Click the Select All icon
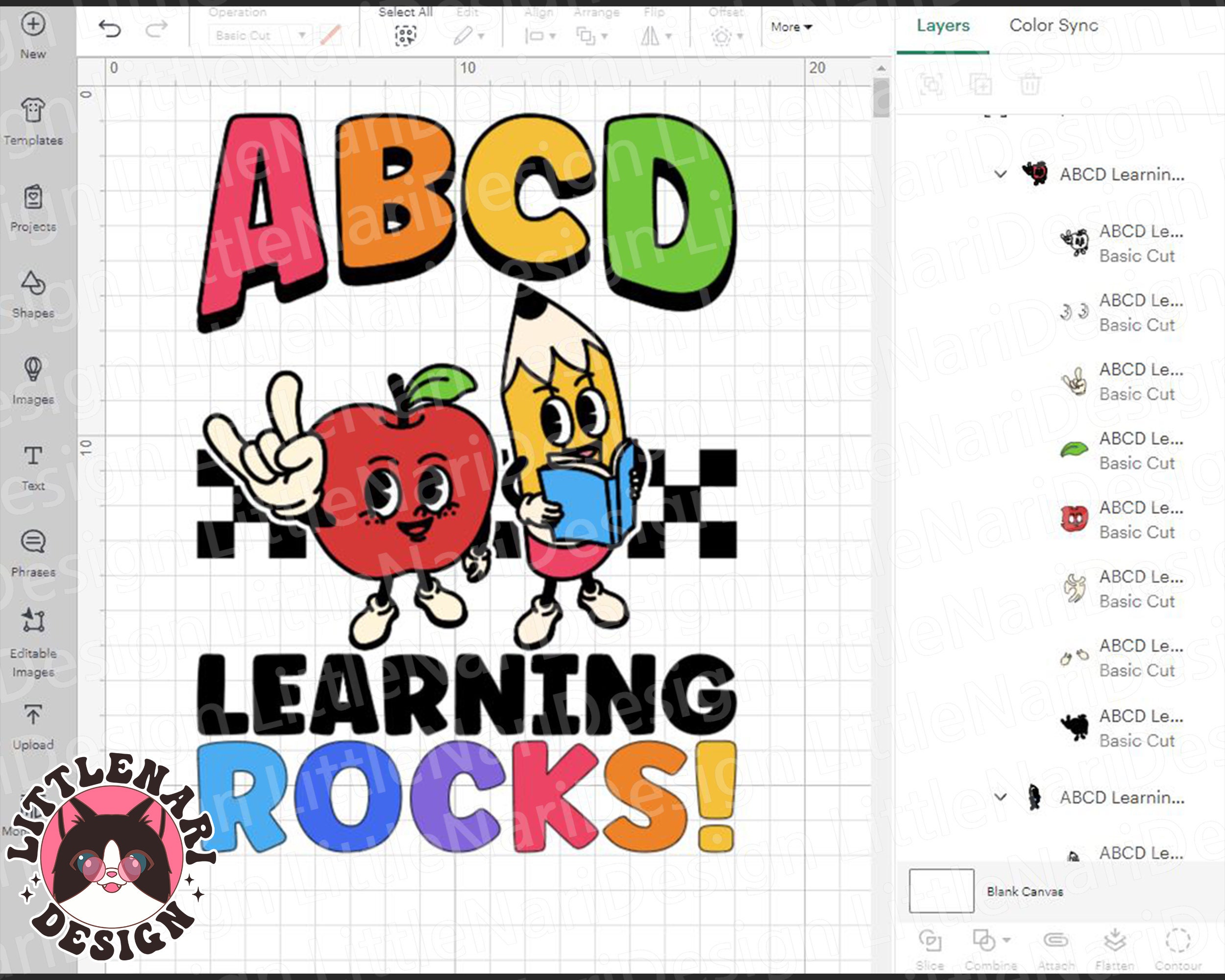1225x980 pixels. point(405,36)
